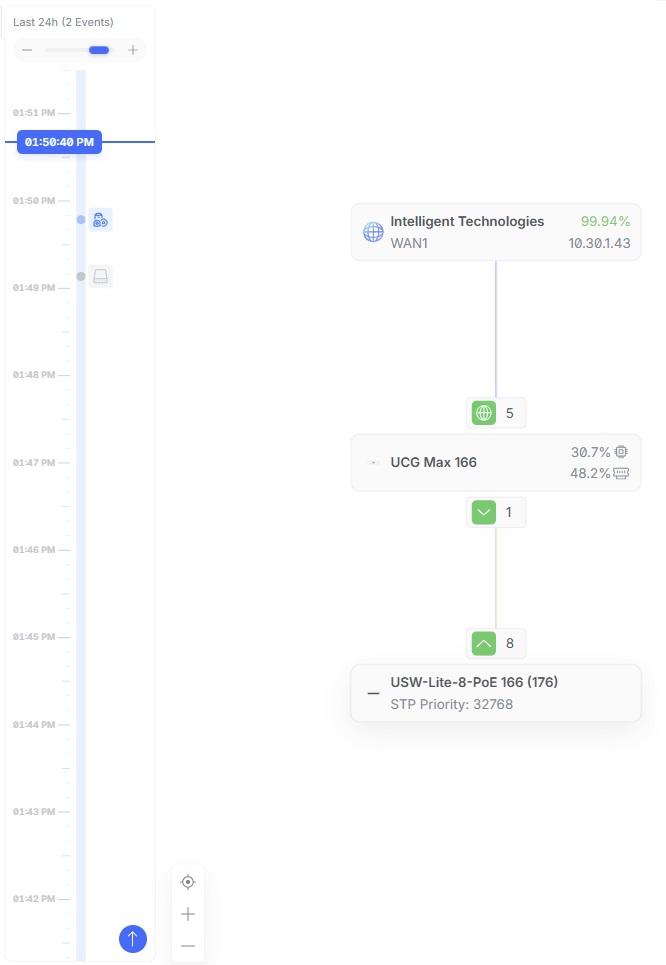The height and width of the screenshot is (965, 666).
Task: Expand the green downlink chevron port 1
Action: 484,513
